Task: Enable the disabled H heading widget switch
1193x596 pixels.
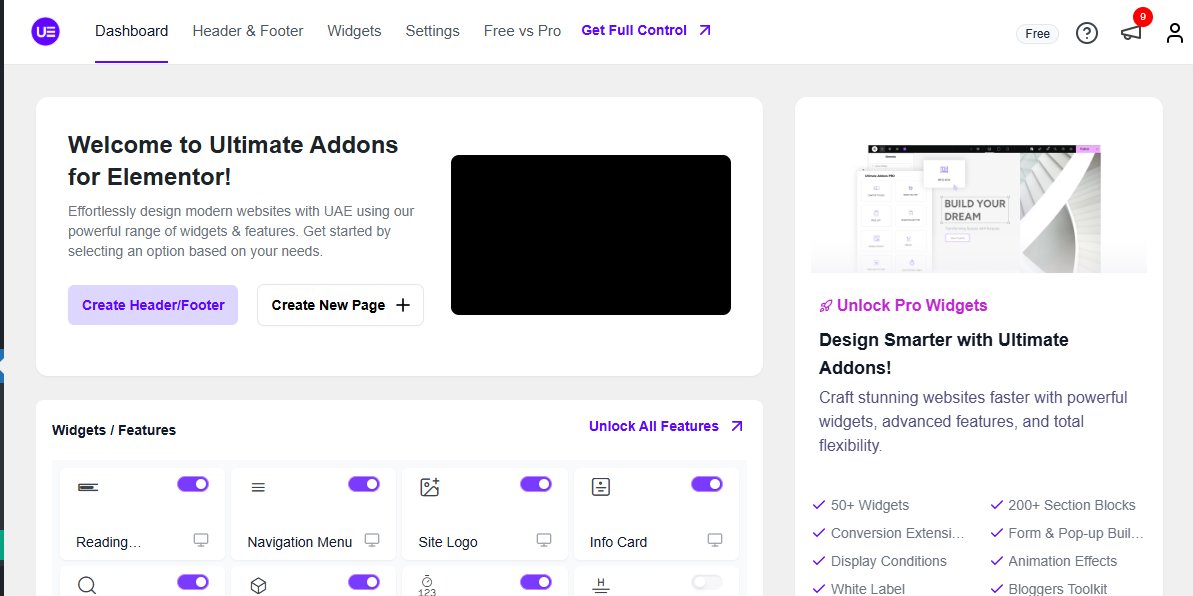Action: click(707, 582)
